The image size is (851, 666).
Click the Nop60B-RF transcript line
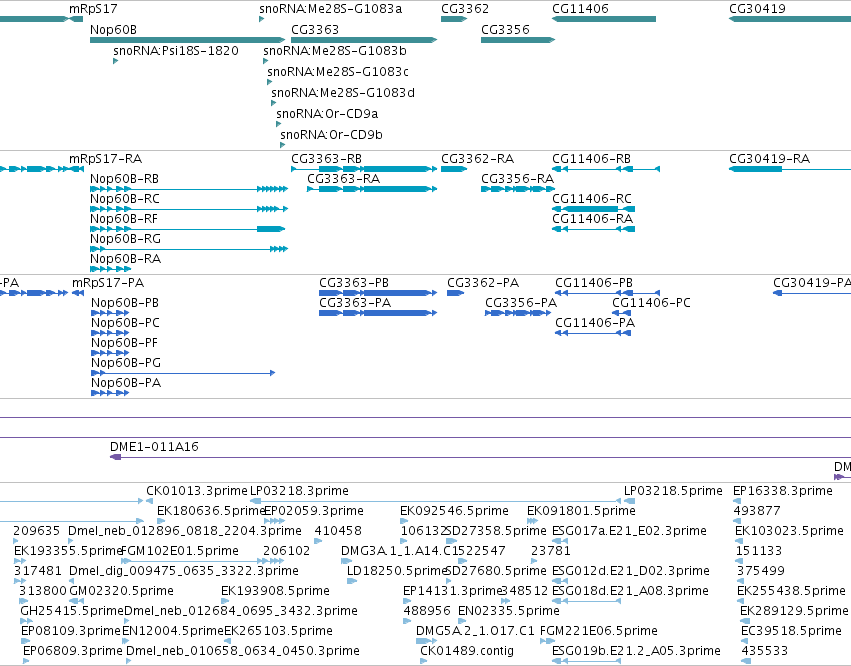[188, 229]
